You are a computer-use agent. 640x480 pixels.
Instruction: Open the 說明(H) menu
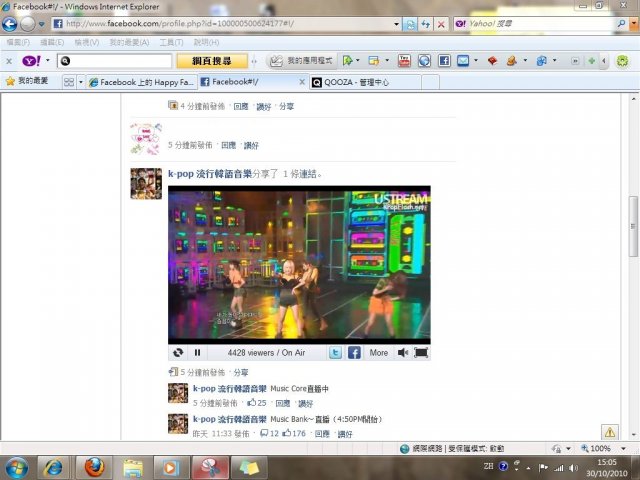click(206, 42)
